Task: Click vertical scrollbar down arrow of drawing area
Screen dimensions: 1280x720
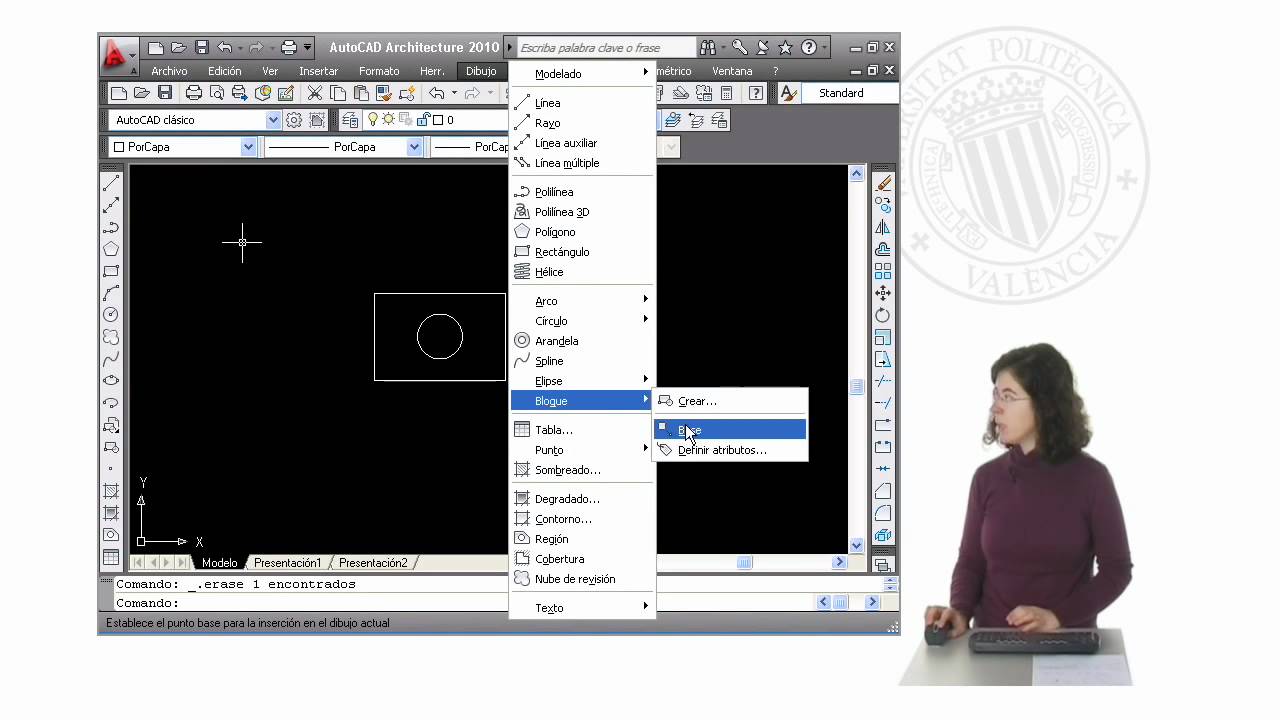Action: click(857, 545)
